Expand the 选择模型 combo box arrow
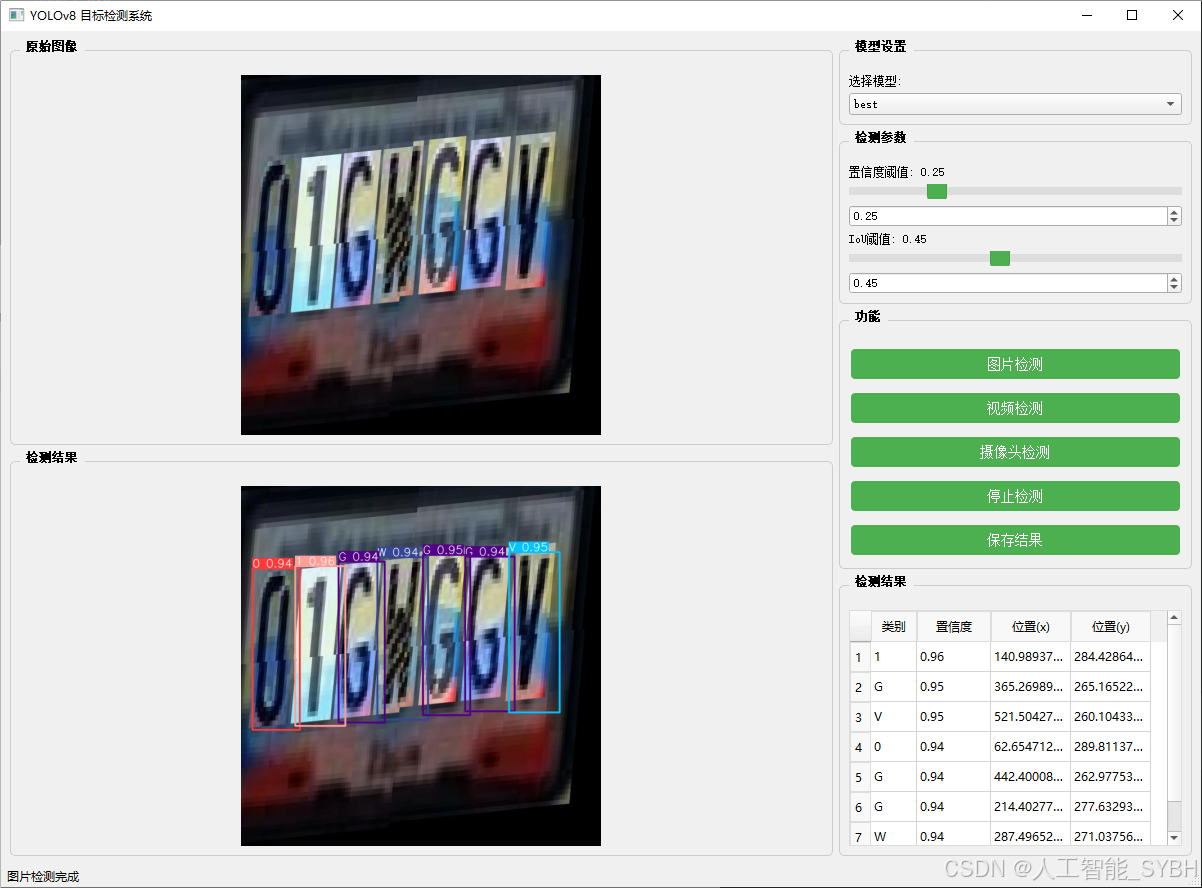1202x888 pixels. (x=1169, y=103)
